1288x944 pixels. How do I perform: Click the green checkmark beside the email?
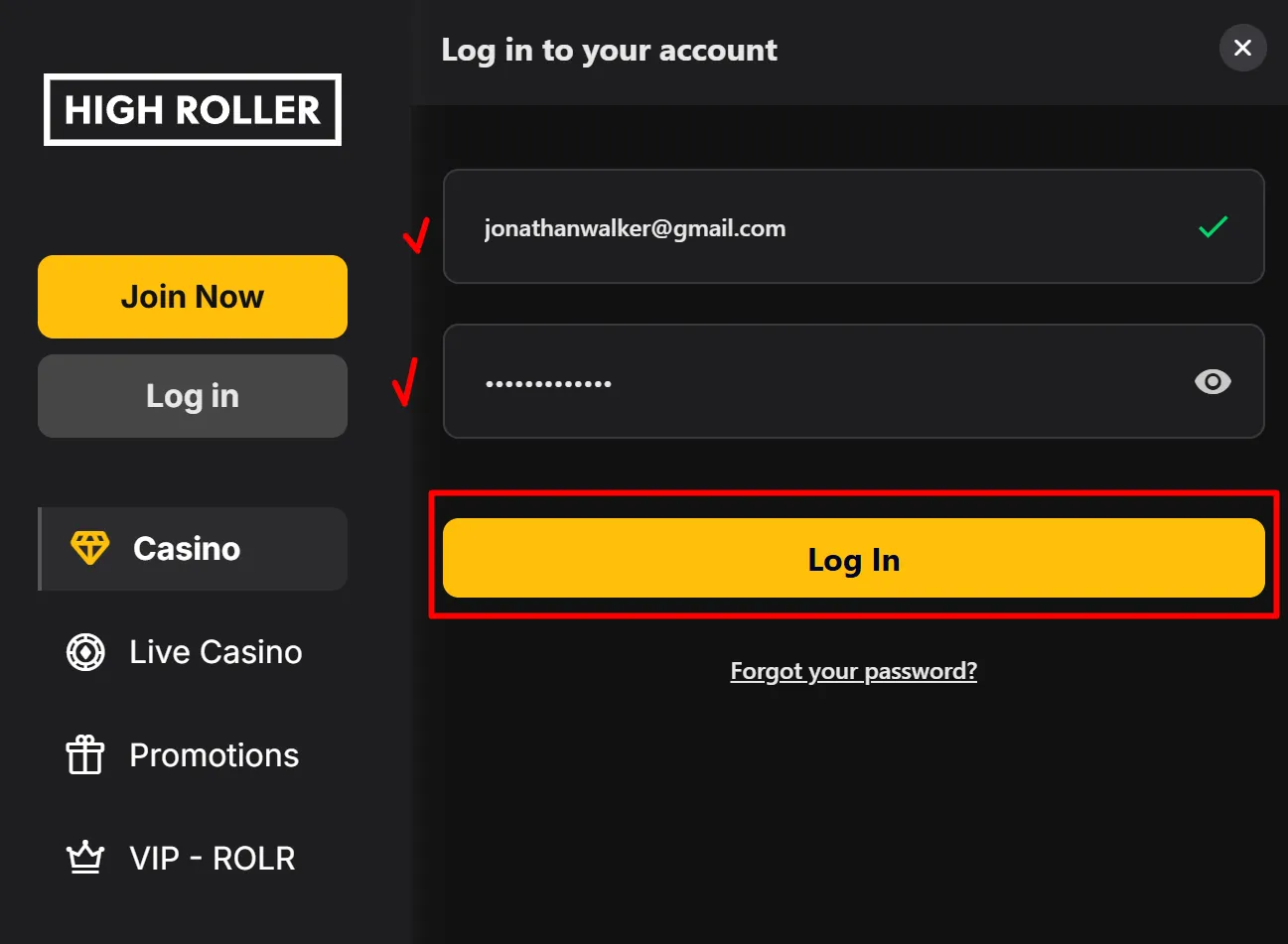click(x=1213, y=227)
